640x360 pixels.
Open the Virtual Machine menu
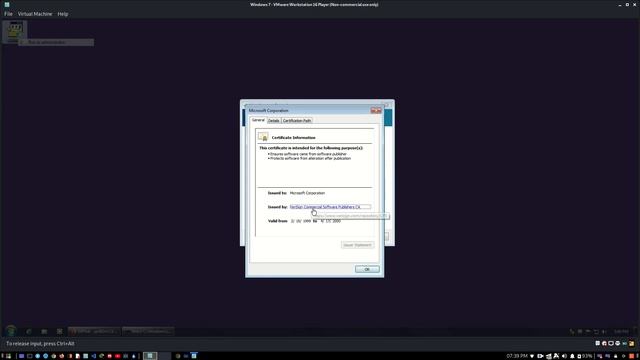[x=35, y=14]
